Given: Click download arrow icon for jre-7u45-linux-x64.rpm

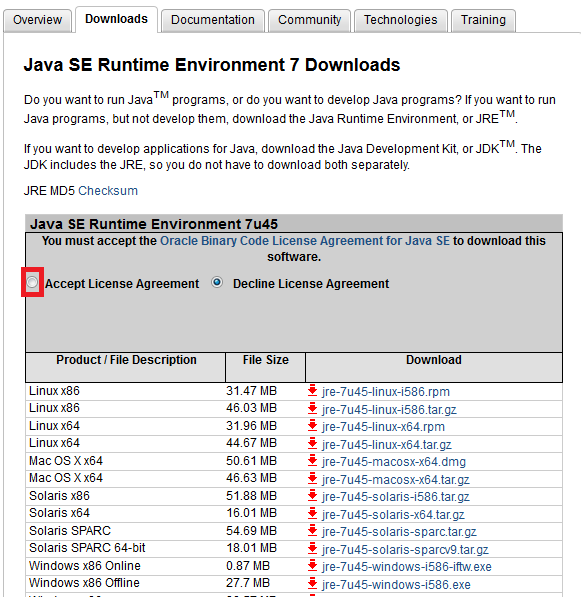Looking at the screenshot, I should pyautogui.click(x=312, y=426).
